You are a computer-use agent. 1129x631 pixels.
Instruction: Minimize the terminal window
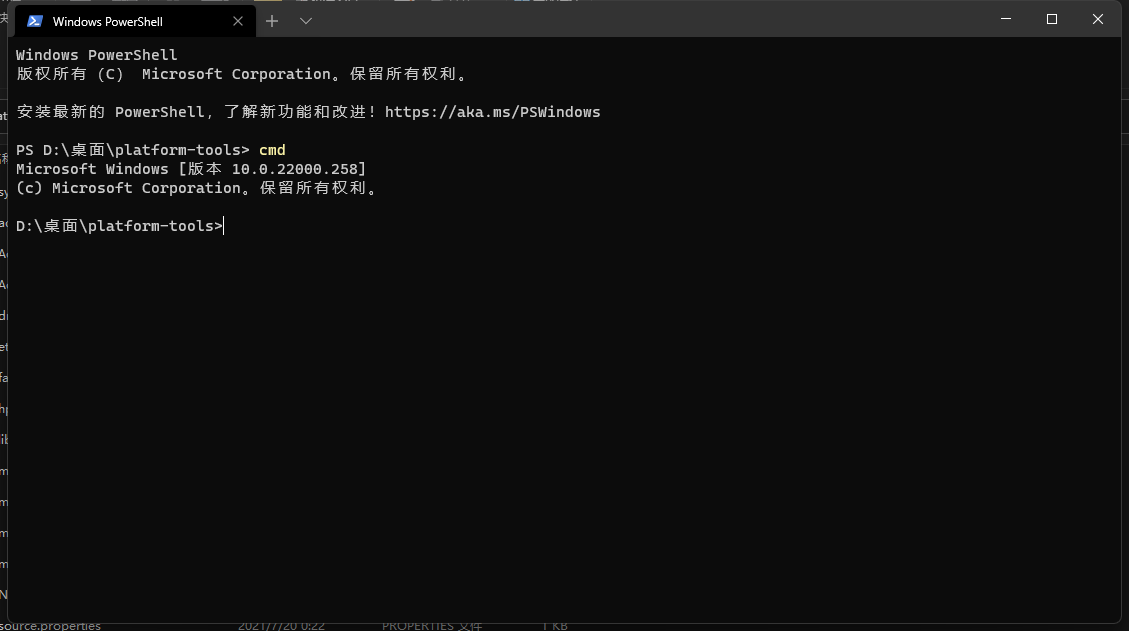1006,19
